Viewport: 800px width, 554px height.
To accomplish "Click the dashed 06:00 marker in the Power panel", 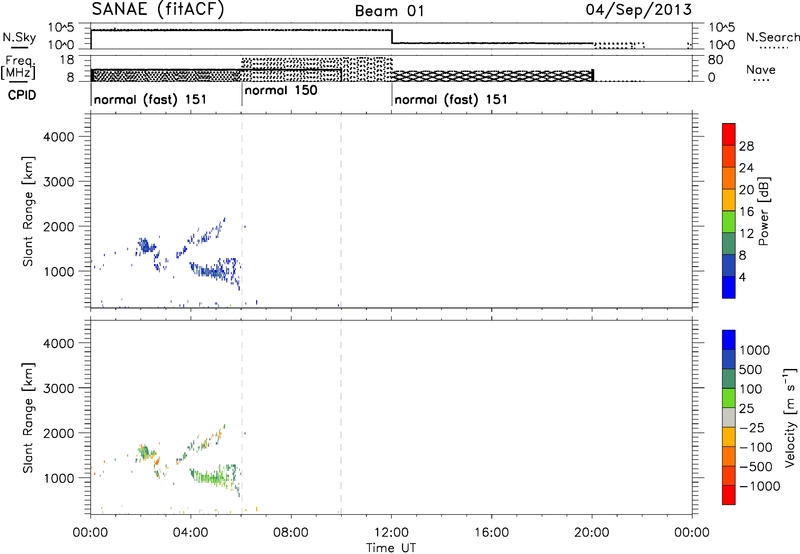I will click(241, 210).
